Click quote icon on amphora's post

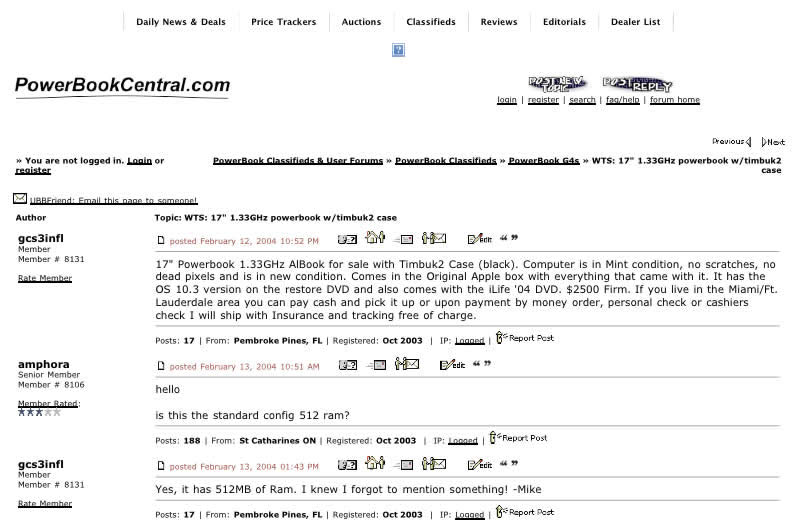click(x=481, y=365)
